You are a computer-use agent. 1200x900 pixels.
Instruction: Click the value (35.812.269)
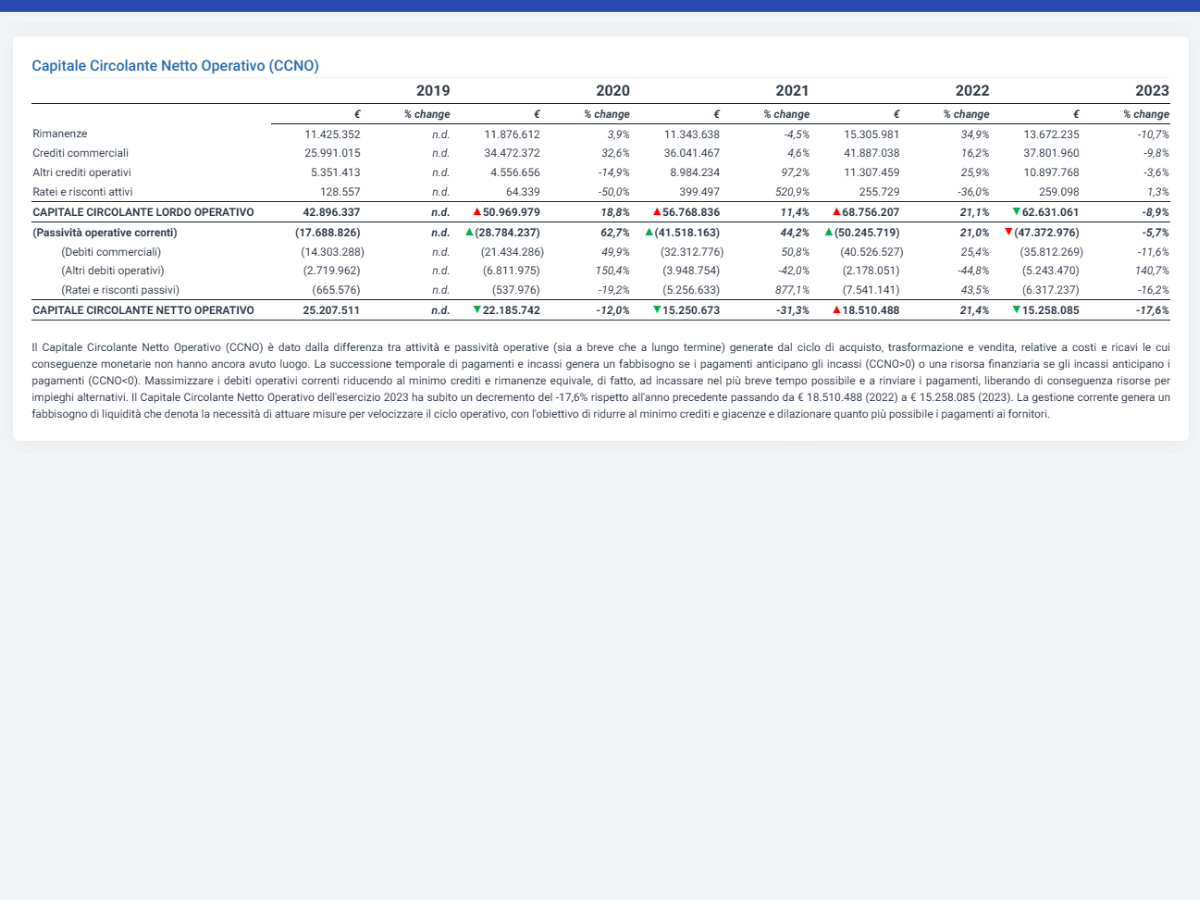coord(1052,252)
